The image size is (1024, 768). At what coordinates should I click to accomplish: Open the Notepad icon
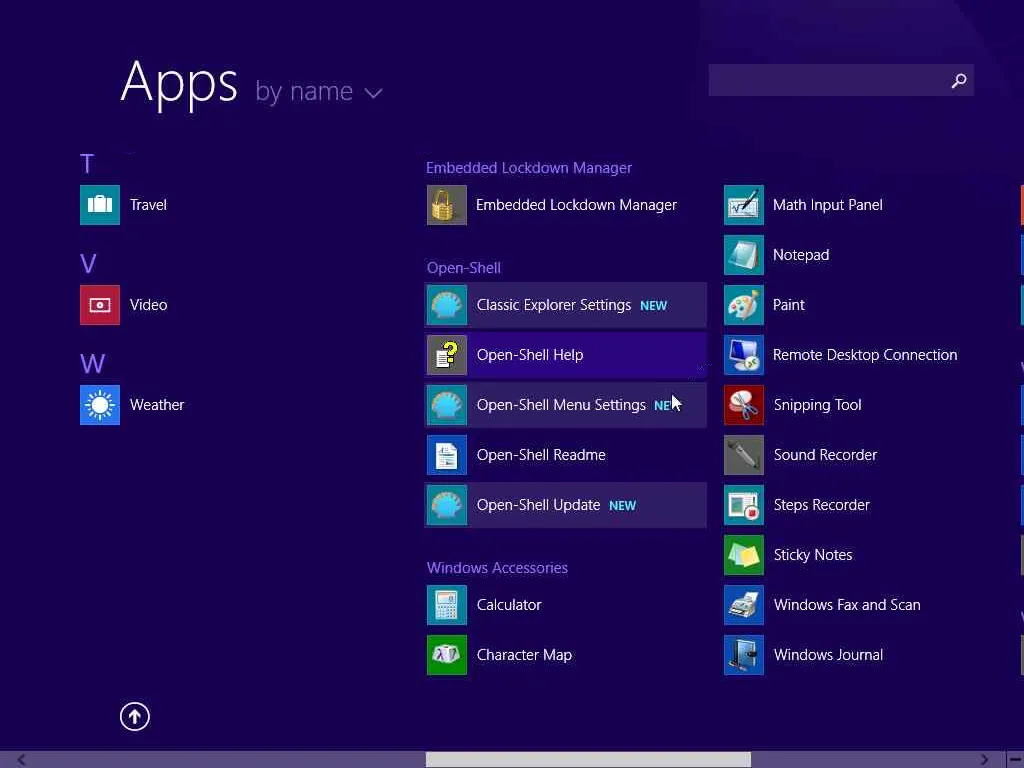[744, 255]
